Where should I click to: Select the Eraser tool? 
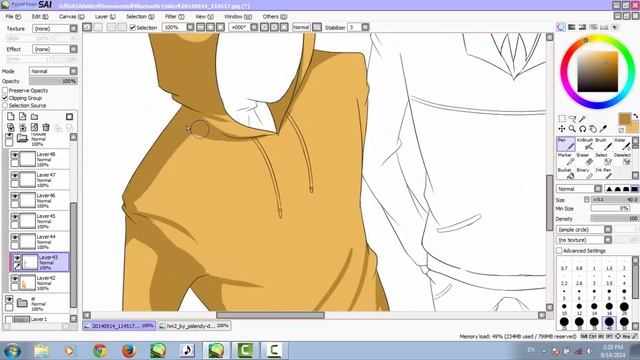[x=584, y=160]
